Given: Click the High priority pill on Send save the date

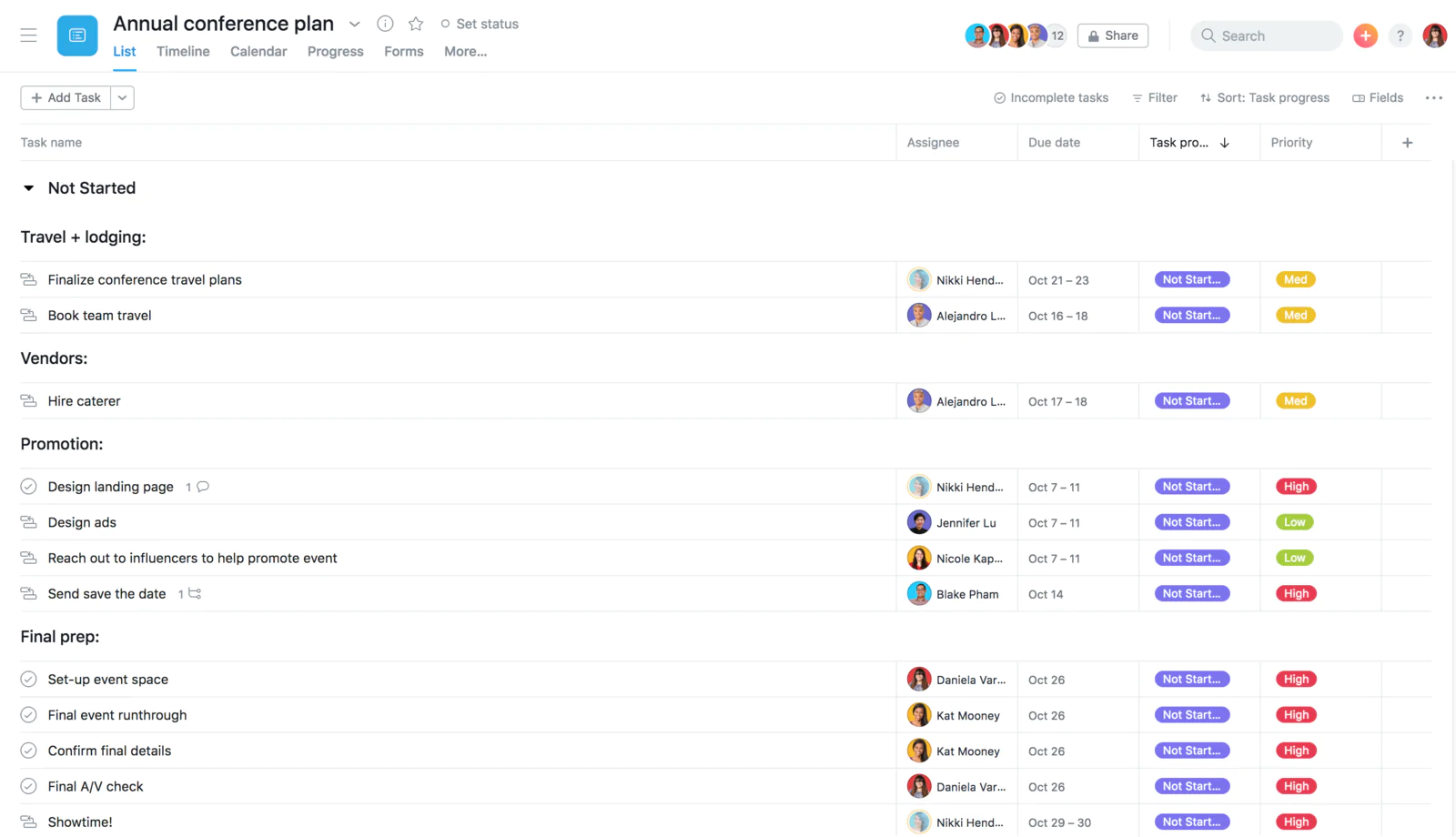Looking at the screenshot, I should pos(1295,593).
